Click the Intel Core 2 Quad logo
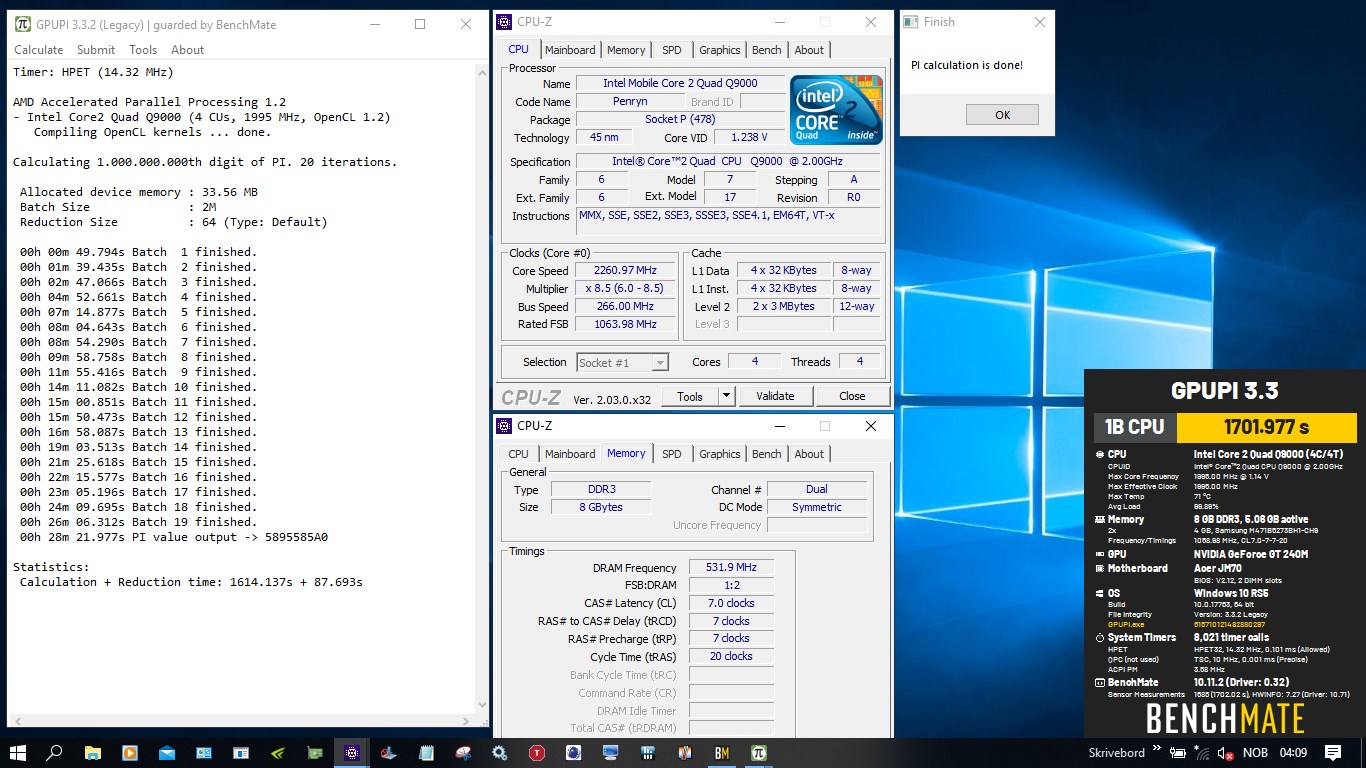 pyautogui.click(x=836, y=110)
